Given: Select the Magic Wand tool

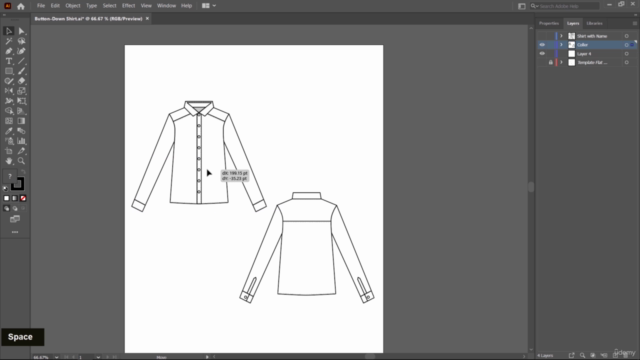Looking at the screenshot, I should coord(9,41).
